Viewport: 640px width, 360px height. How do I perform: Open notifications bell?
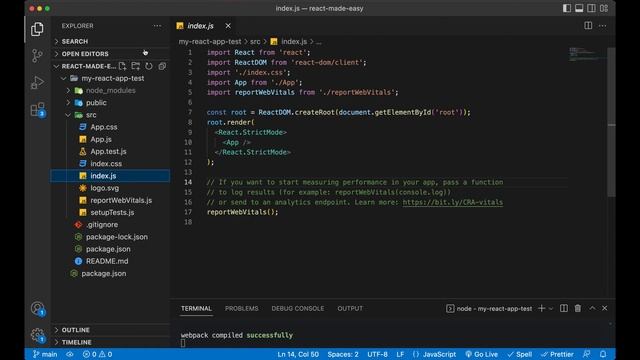(603, 354)
